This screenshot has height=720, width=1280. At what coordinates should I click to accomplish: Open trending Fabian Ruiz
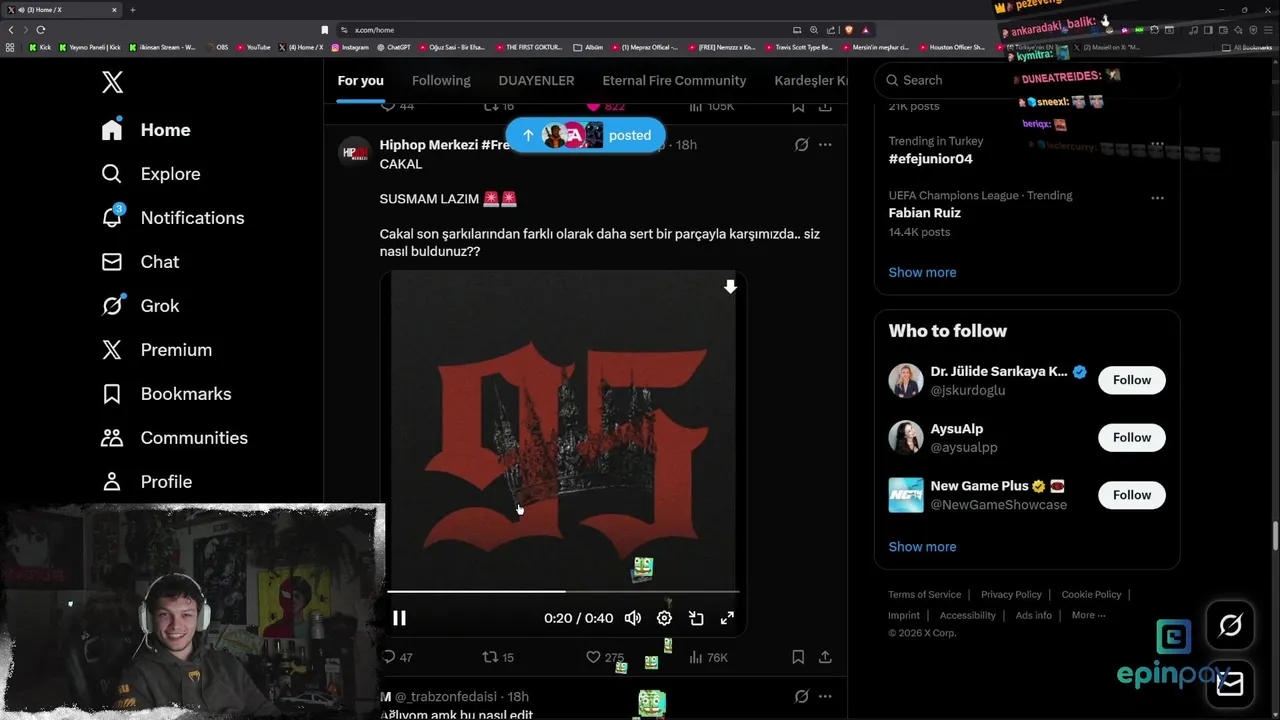click(x=924, y=213)
